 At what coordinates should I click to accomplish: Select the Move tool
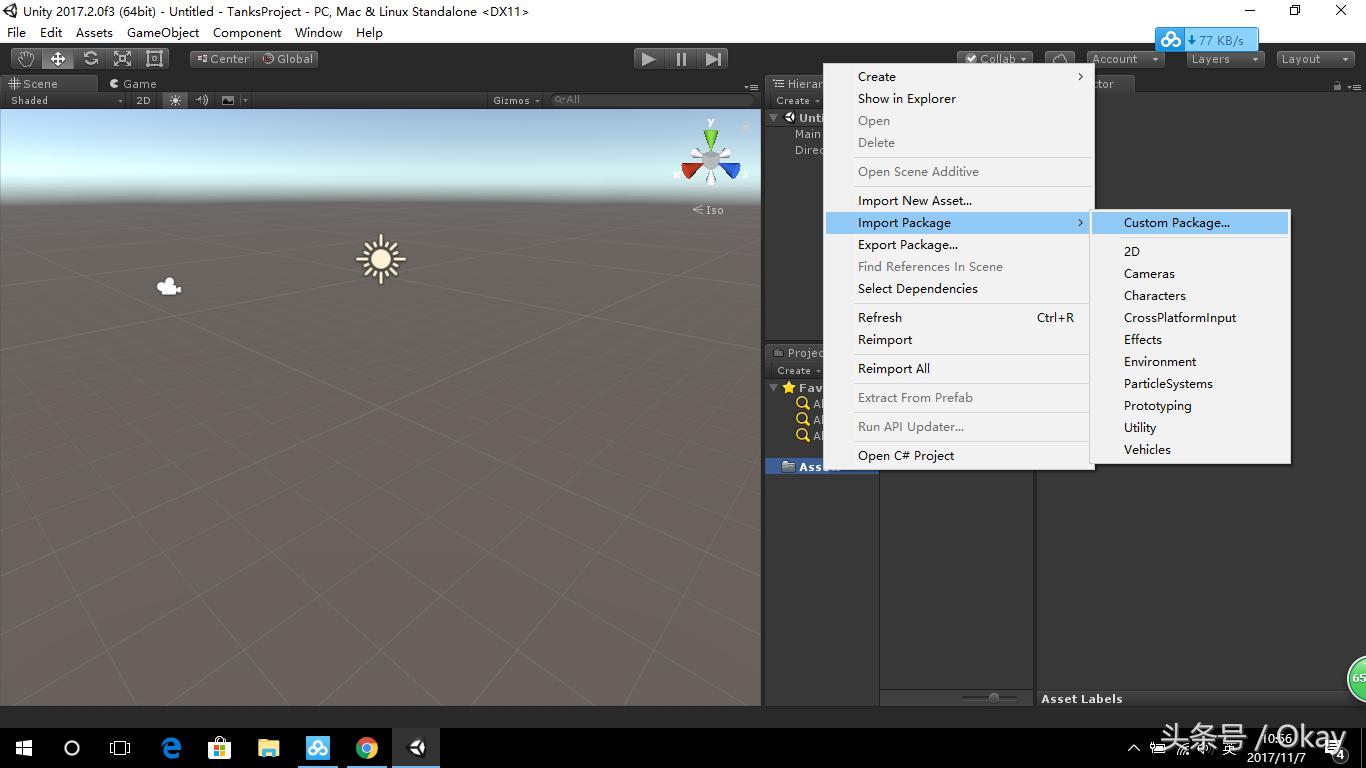[x=57, y=58]
